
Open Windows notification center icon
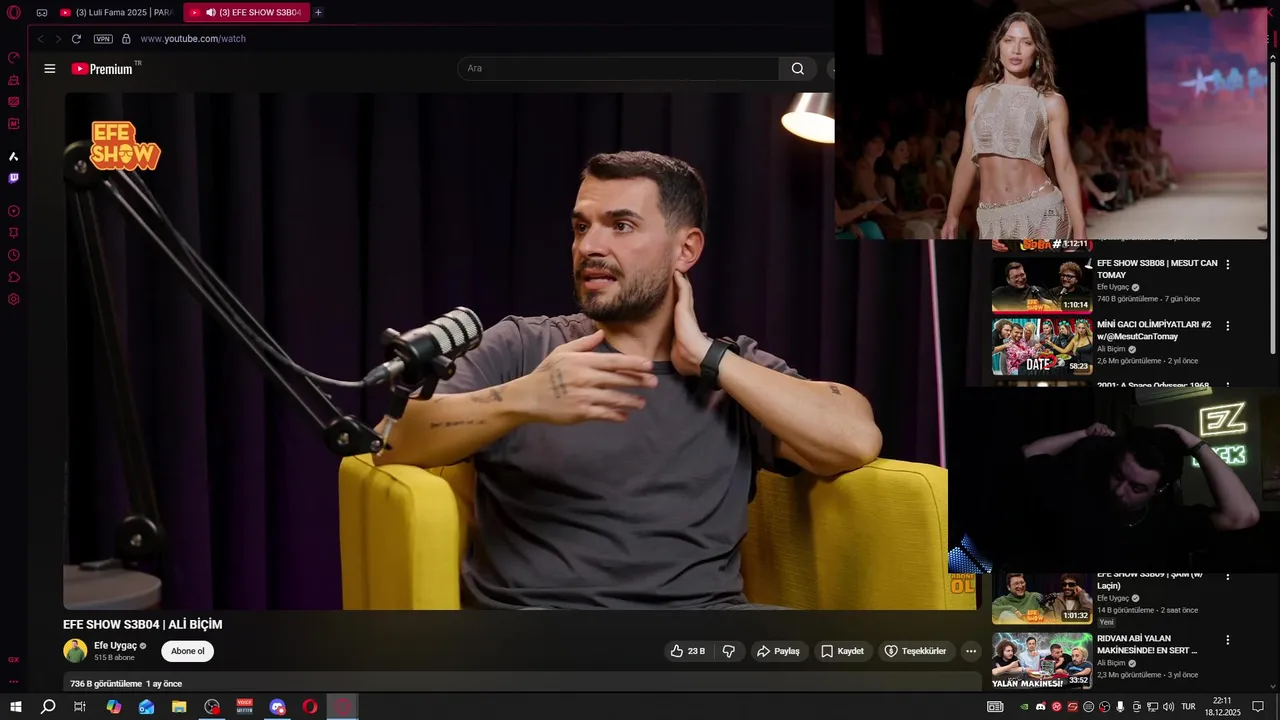1258,707
